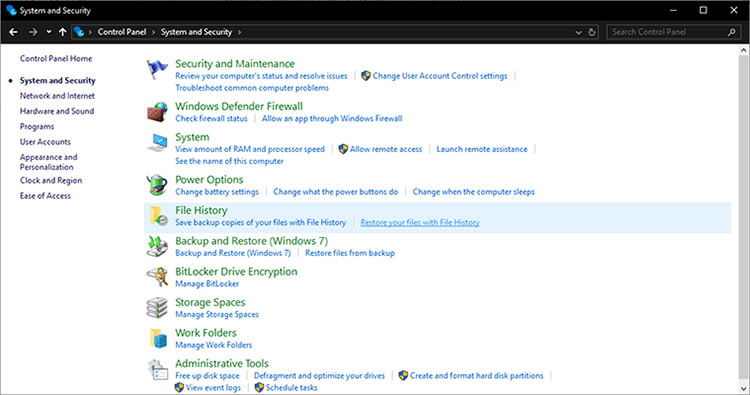750x395 pixels.
Task: Click Change User Account Control settings
Action: pos(440,76)
